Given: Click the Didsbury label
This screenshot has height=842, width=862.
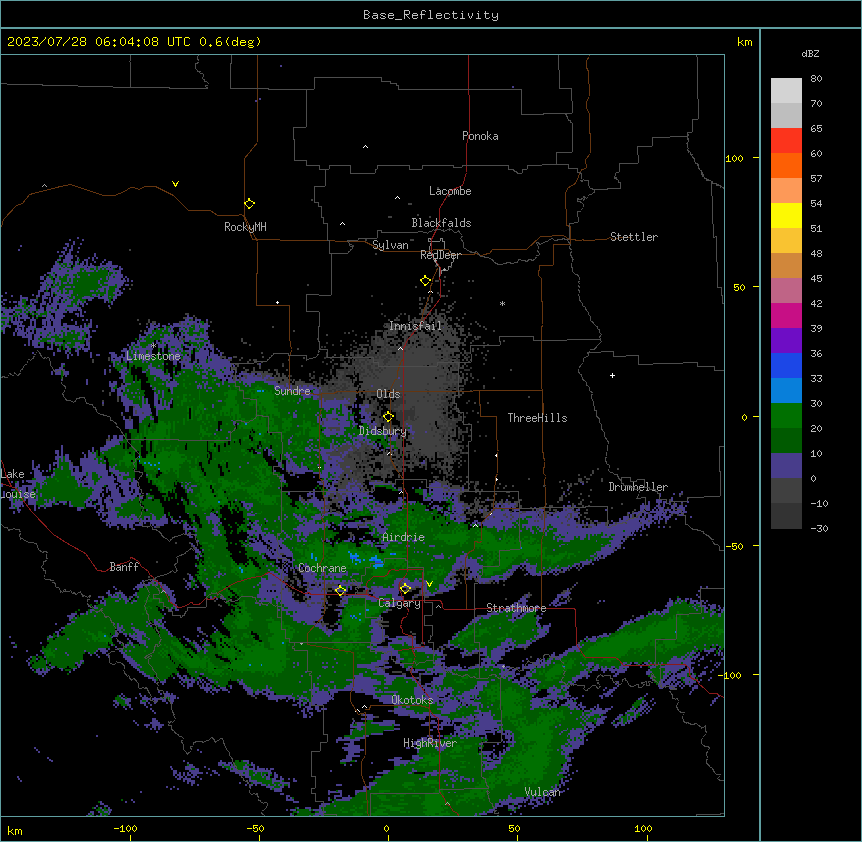Looking at the screenshot, I should (383, 431).
